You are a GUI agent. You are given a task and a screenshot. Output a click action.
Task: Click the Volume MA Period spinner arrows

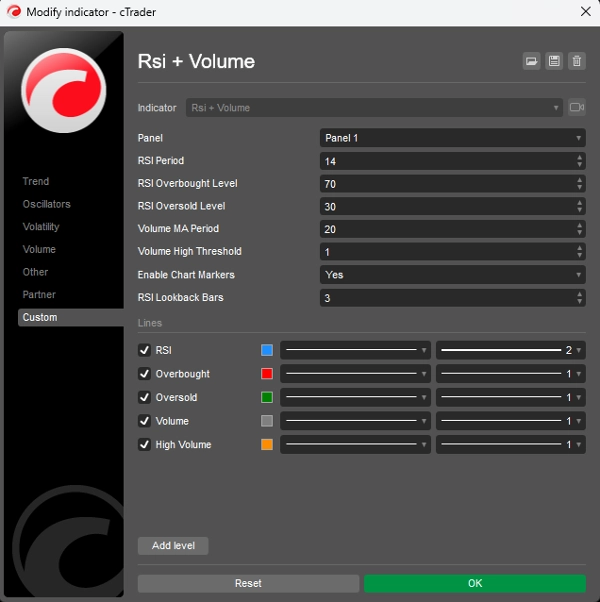tap(580, 229)
